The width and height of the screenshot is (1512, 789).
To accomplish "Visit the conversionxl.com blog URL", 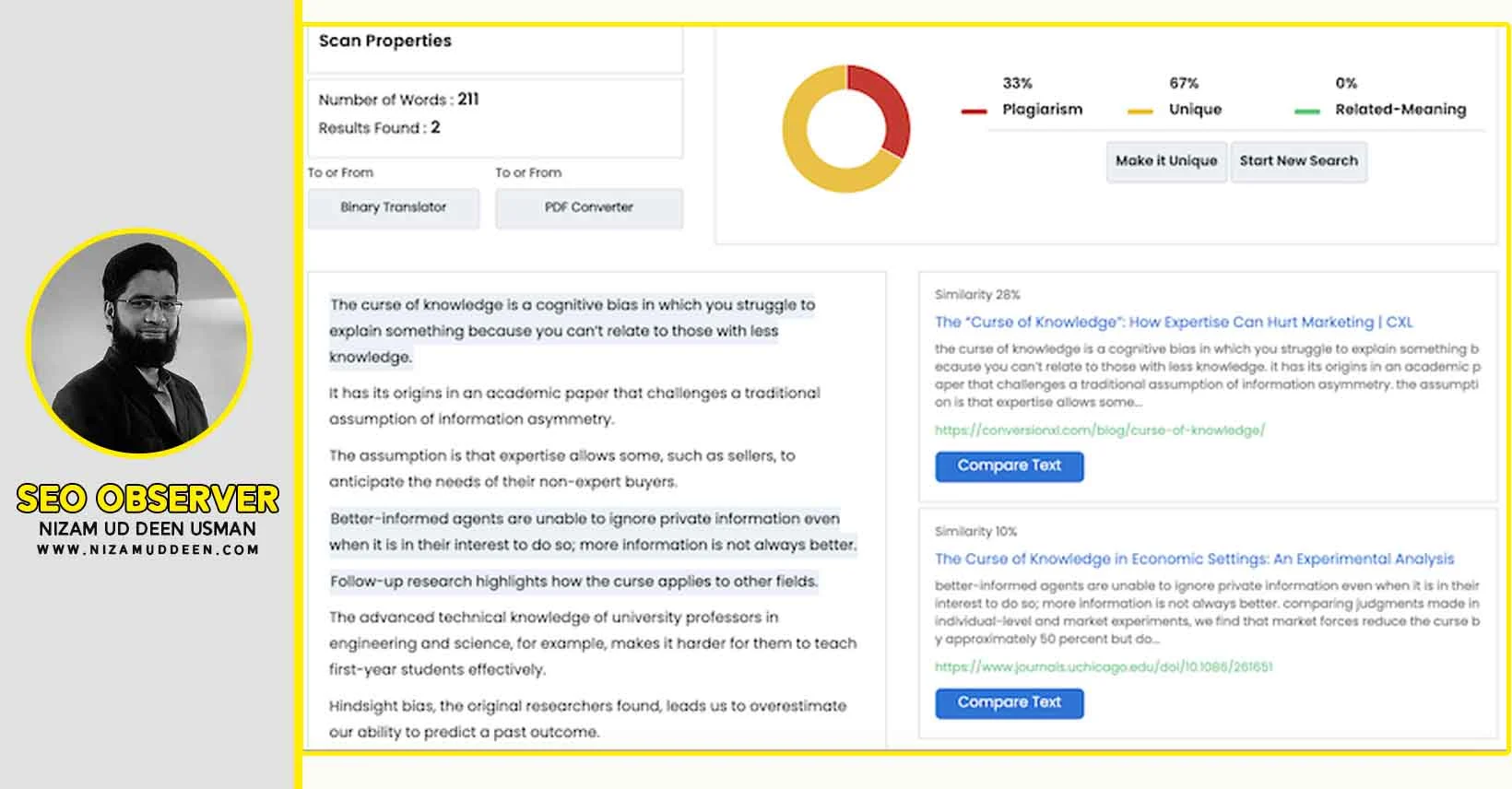I will pos(1100,430).
